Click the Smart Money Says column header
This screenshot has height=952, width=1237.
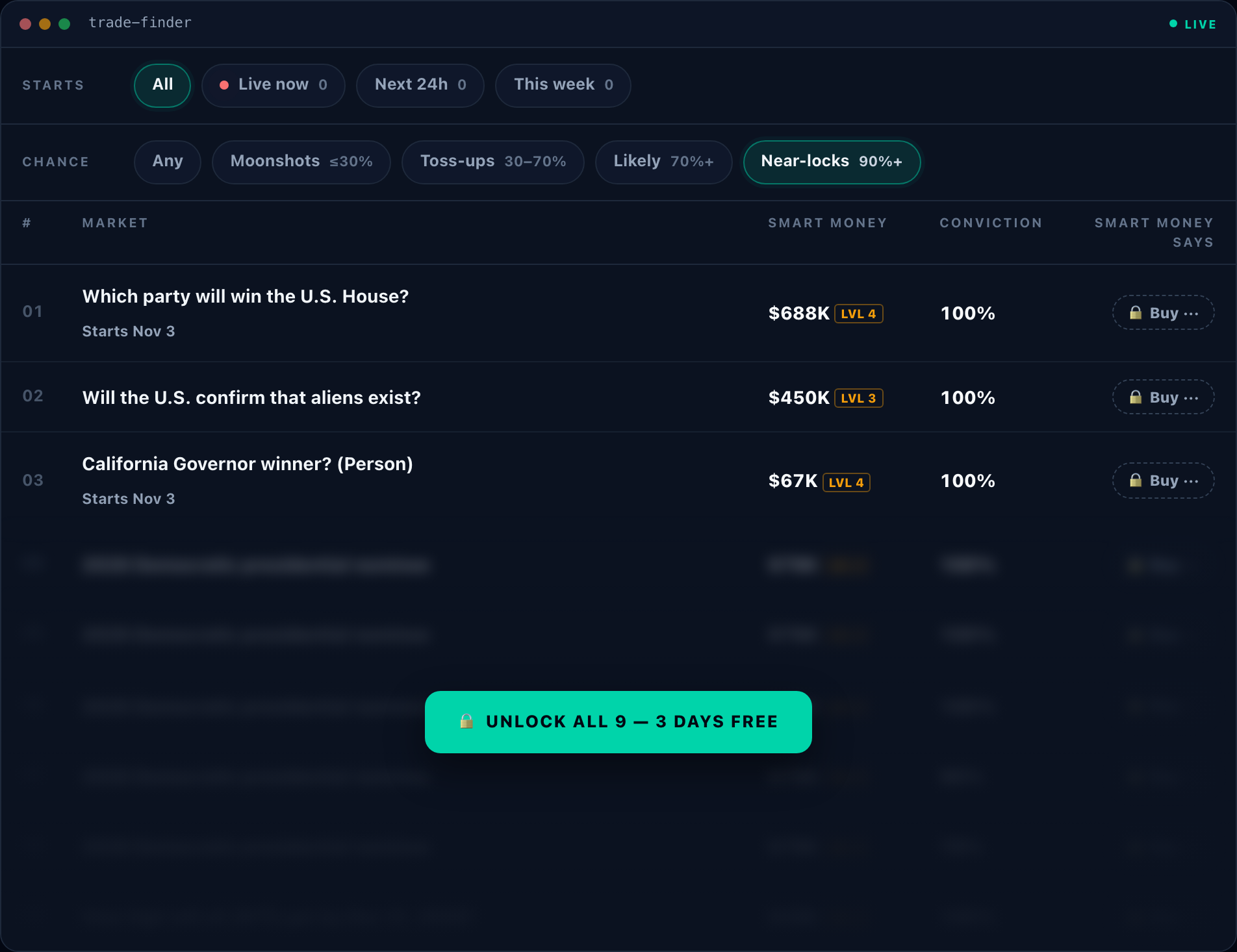[1154, 232]
